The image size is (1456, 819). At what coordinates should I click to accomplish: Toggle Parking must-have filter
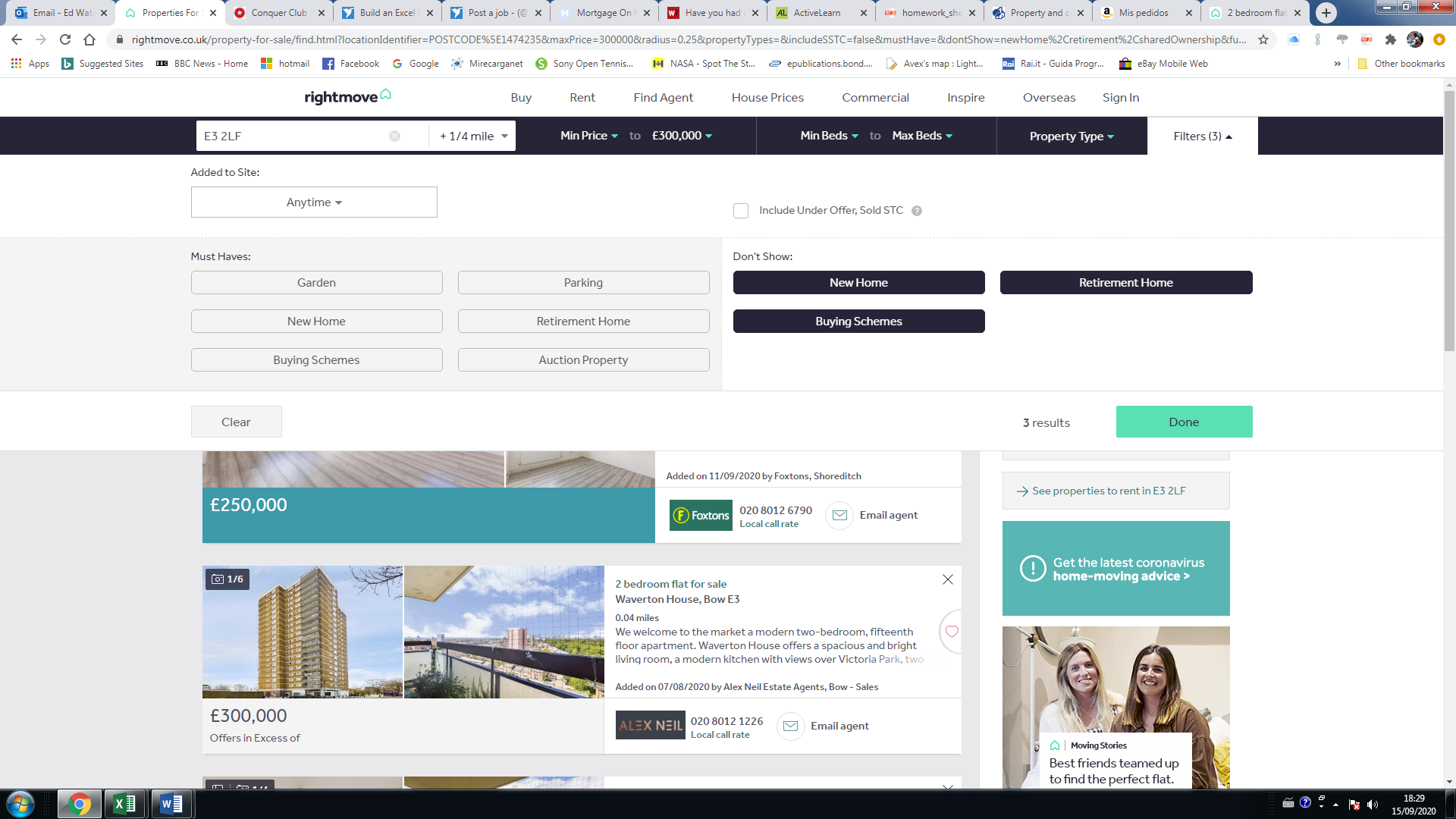583,282
